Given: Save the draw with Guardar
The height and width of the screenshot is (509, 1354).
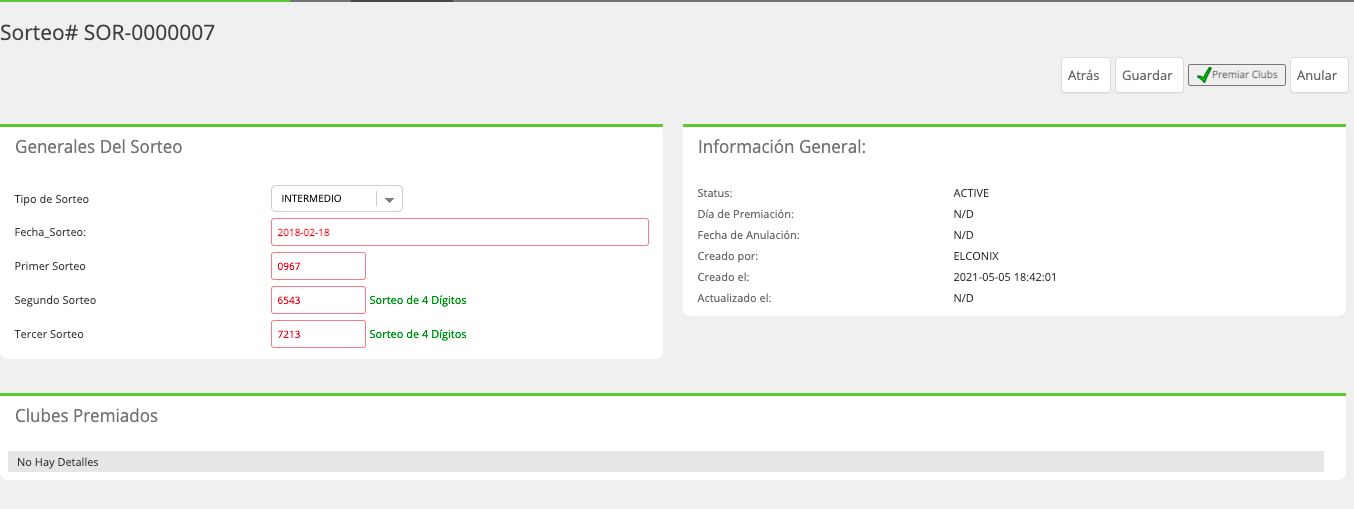Looking at the screenshot, I should (x=1148, y=75).
